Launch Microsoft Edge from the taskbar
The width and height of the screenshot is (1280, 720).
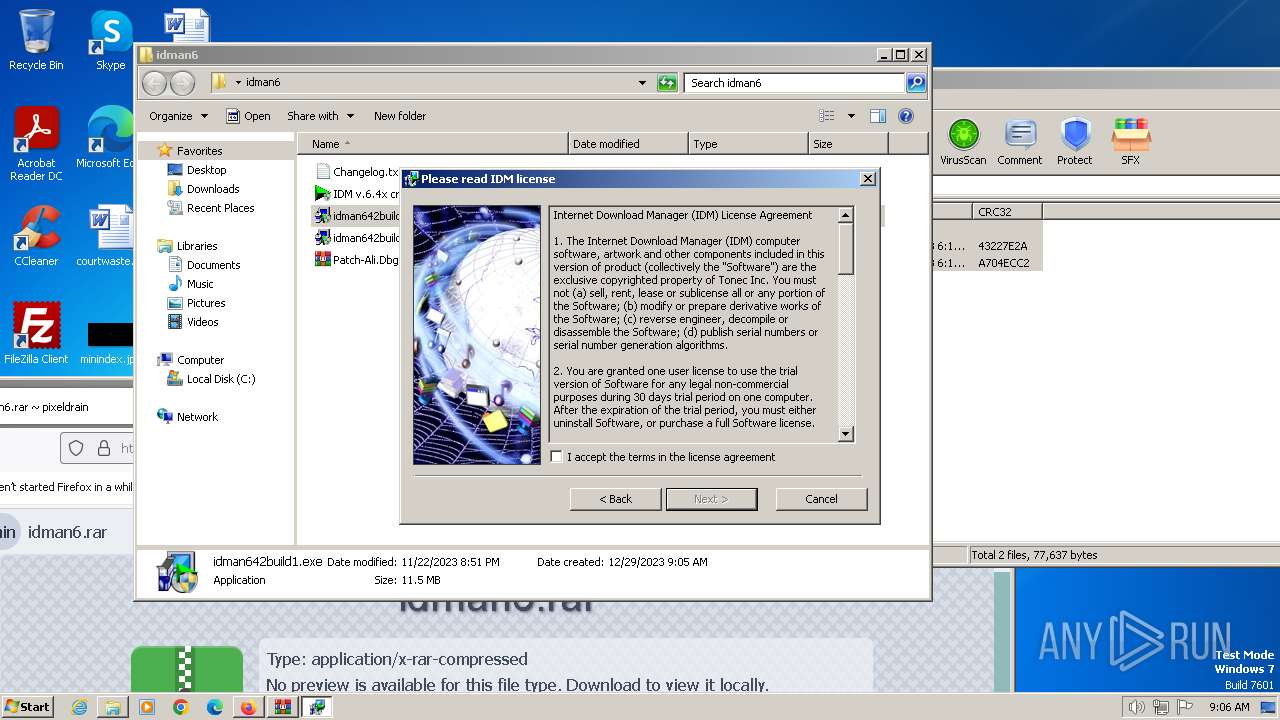(x=214, y=707)
